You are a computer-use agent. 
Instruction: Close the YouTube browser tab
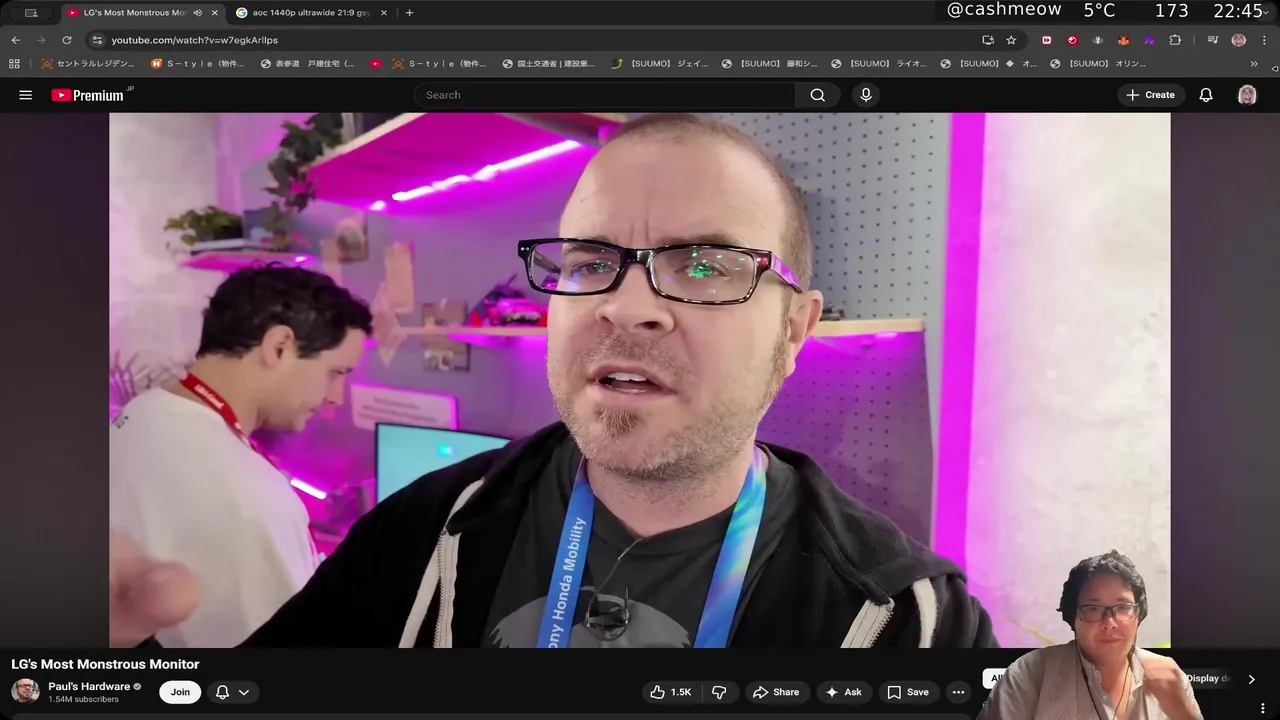pyautogui.click(x=214, y=13)
